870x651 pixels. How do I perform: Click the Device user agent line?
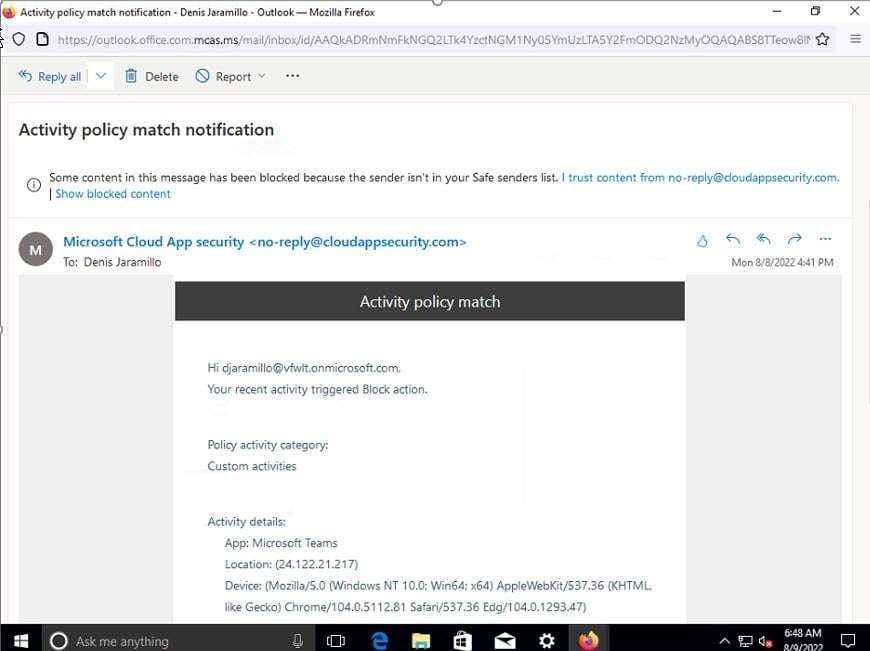[438, 596]
